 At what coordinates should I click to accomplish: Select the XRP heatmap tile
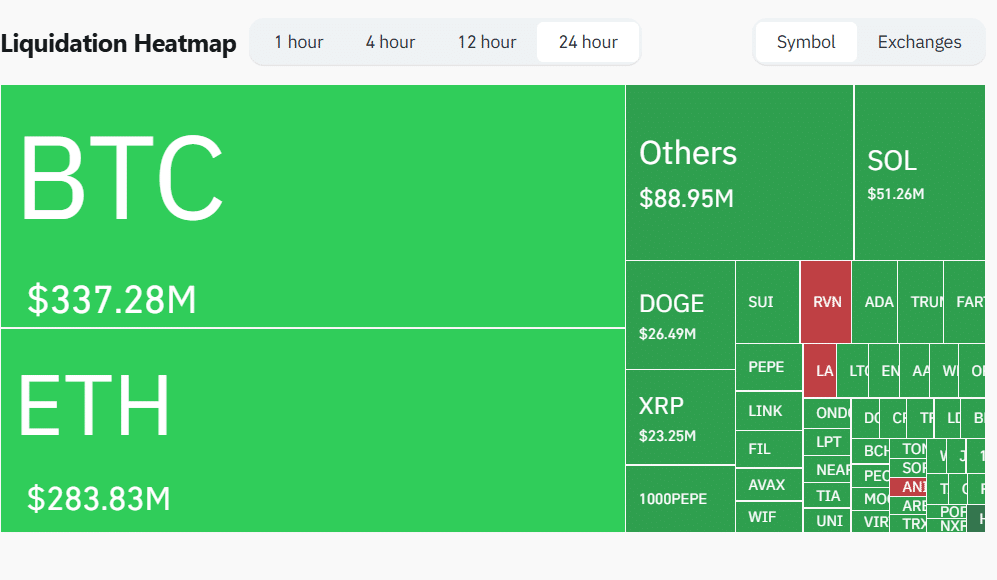pyautogui.click(x=680, y=417)
